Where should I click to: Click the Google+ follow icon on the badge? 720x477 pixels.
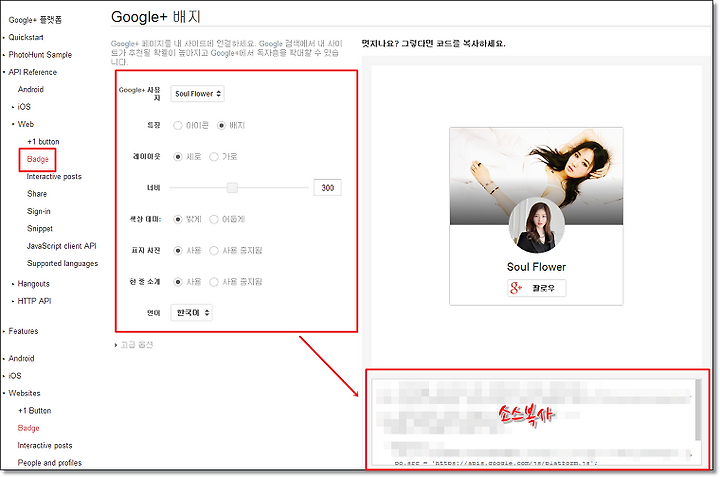click(x=516, y=288)
